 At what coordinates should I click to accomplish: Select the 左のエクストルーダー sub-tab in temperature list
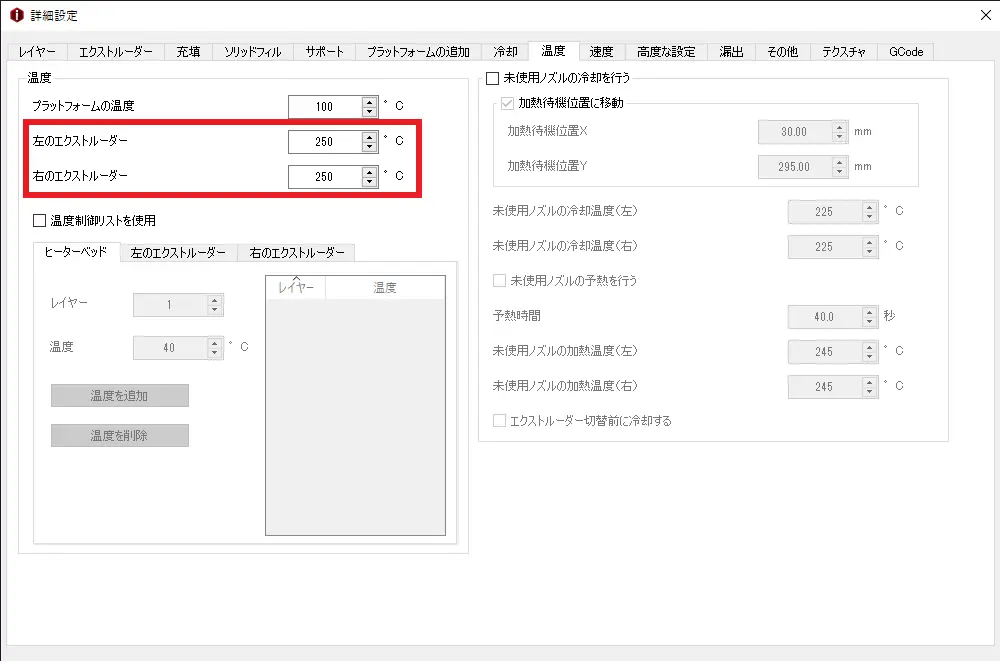(178, 253)
